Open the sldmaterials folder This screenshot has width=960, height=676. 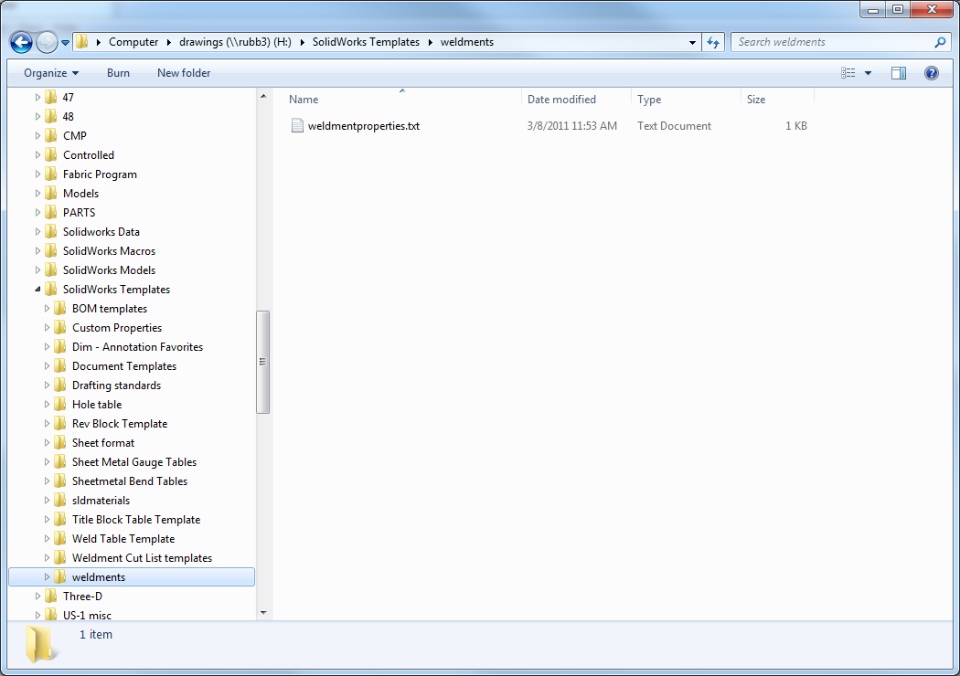tap(101, 500)
